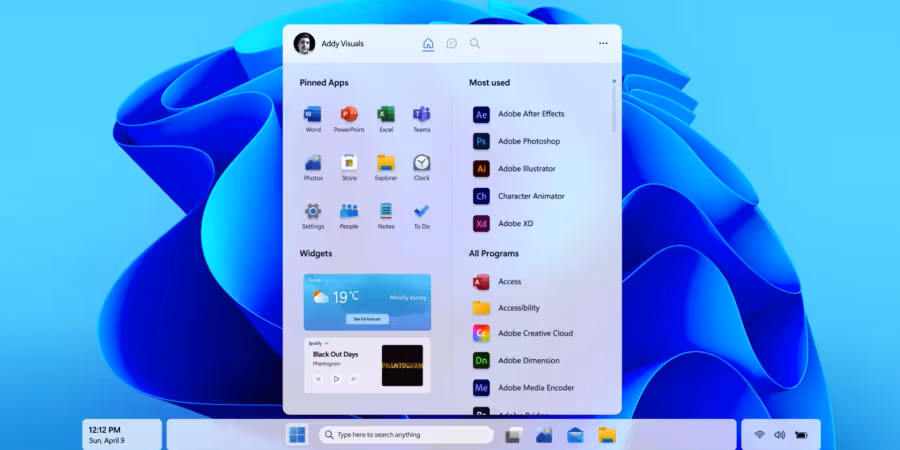Screen dimensions: 900x450
Task: Click scroll-up arrow of app list
Action: (x=614, y=81)
